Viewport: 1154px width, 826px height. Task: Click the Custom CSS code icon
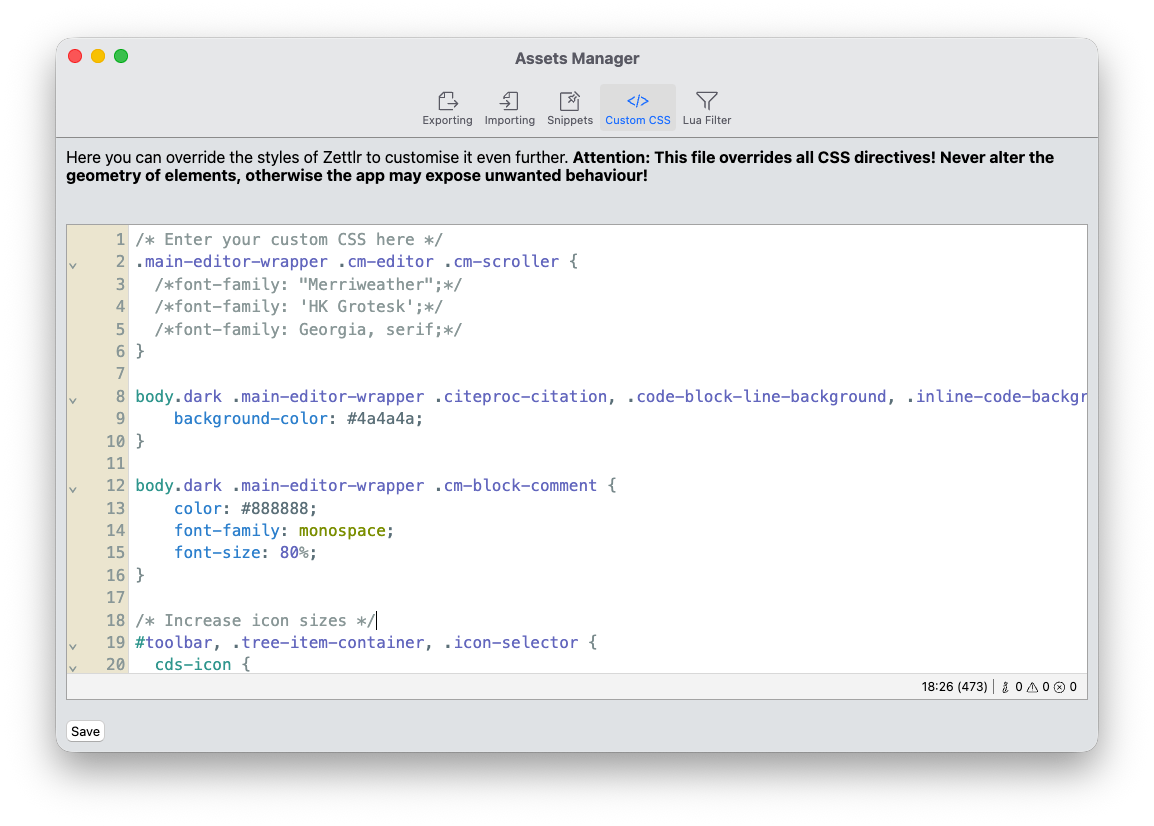(x=637, y=100)
